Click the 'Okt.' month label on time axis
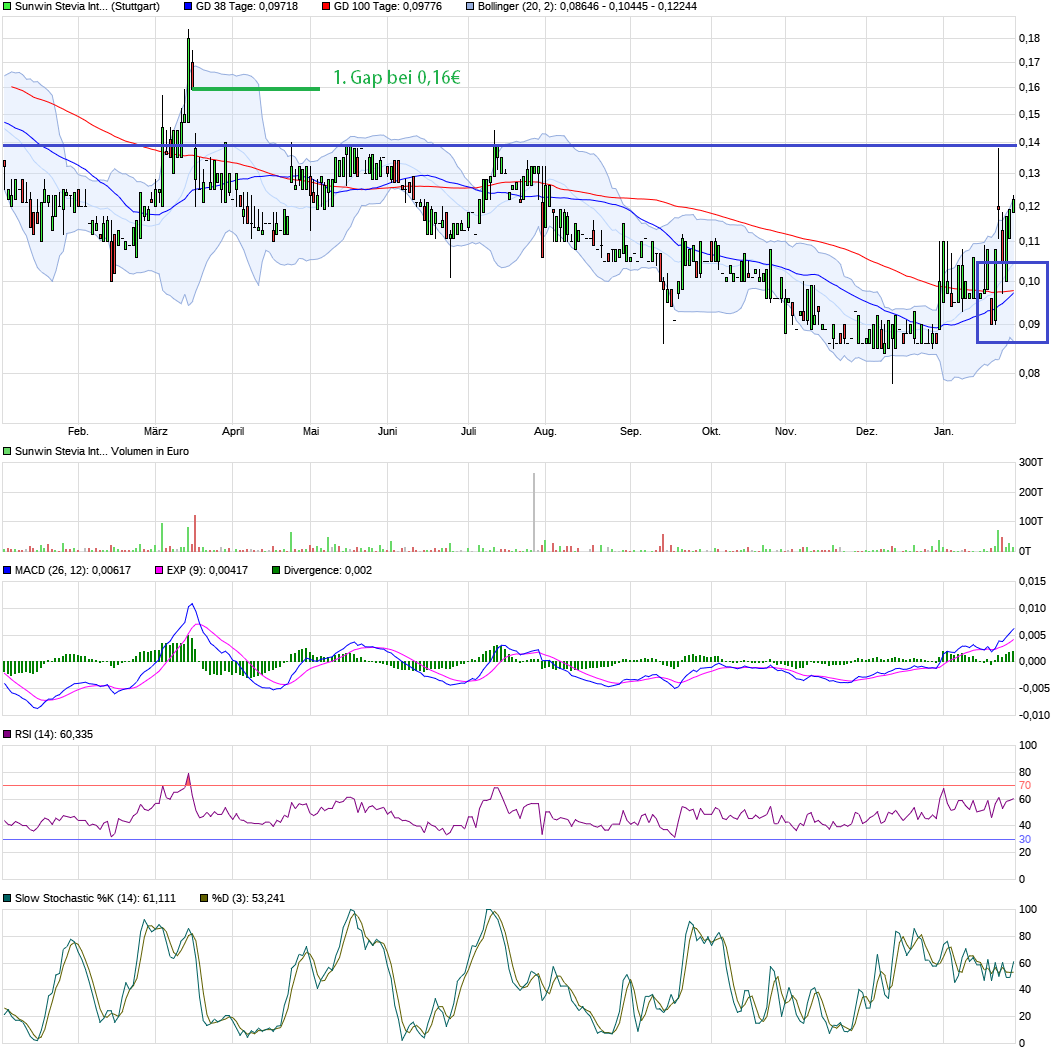Image resolution: width=1057 pixels, height=1054 pixels. click(711, 431)
